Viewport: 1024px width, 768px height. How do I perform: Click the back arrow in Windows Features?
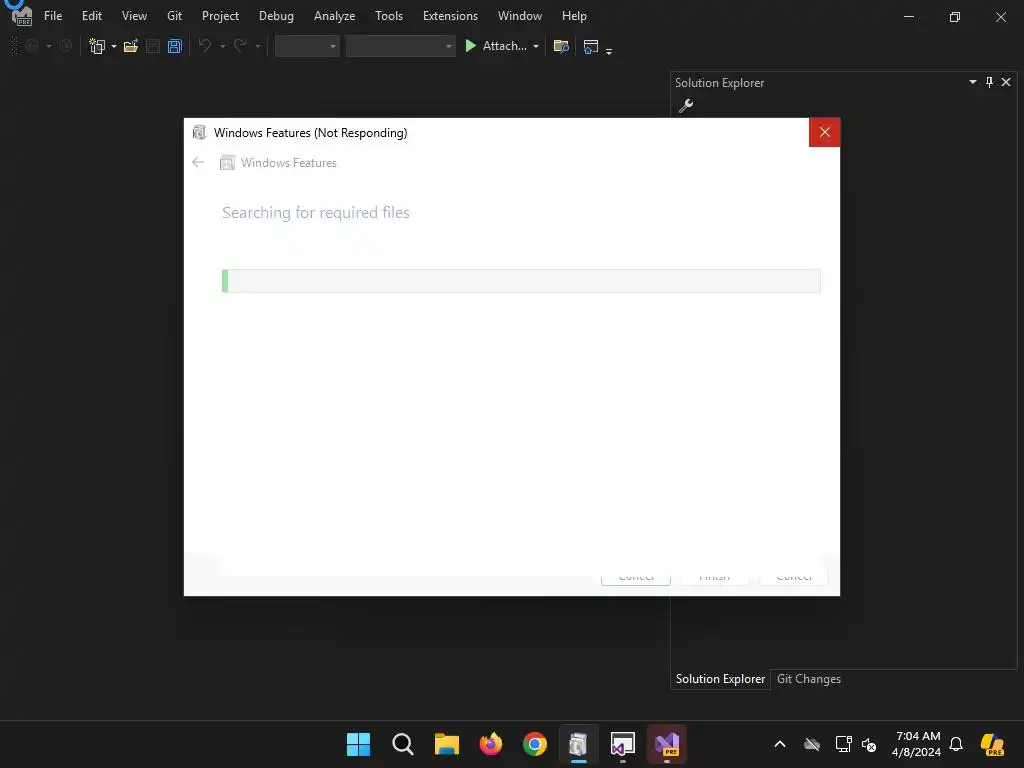pyautogui.click(x=198, y=162)
